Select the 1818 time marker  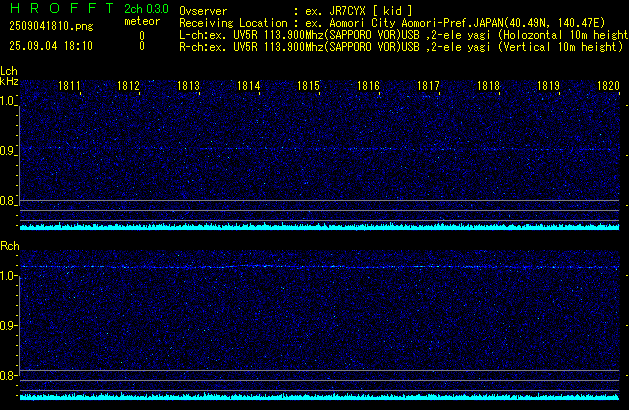click(x=488, y=86)
